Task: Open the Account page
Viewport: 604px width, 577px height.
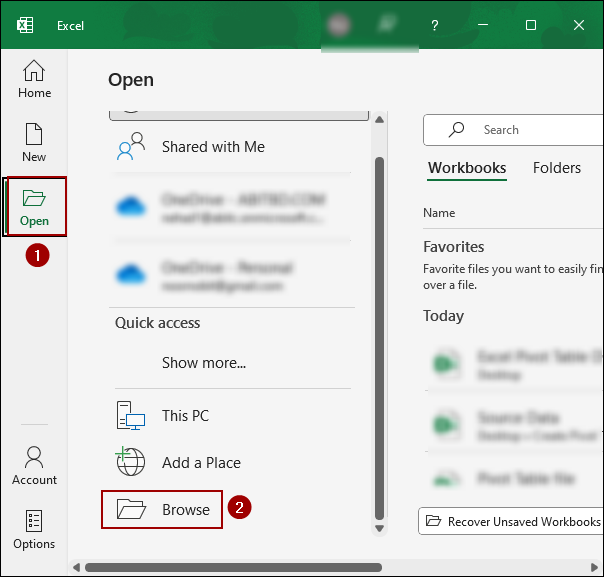Action: click(34, 466)
